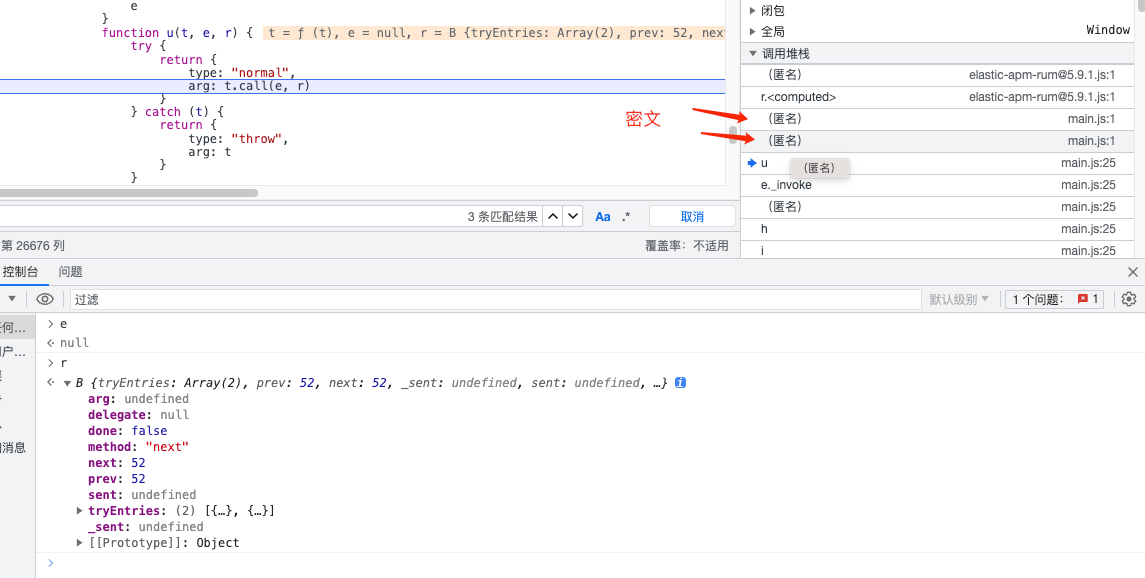This screenshot has width=1145, height=578.
Task: Click the 1 个问题 issues badge
Action: pyautogui.click(x=1055, y=299)
